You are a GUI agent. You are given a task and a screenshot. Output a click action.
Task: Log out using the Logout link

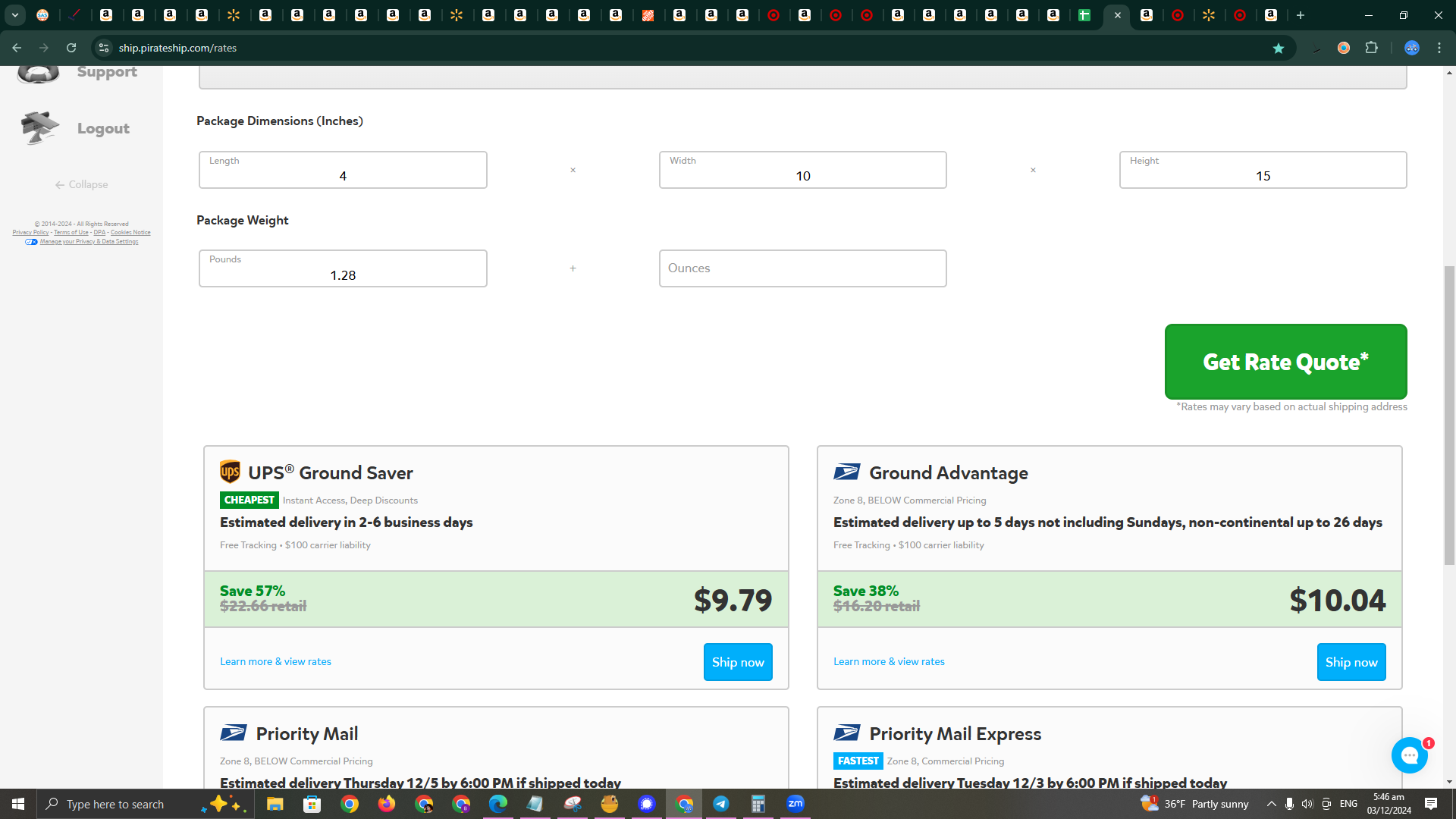point(103,129)
